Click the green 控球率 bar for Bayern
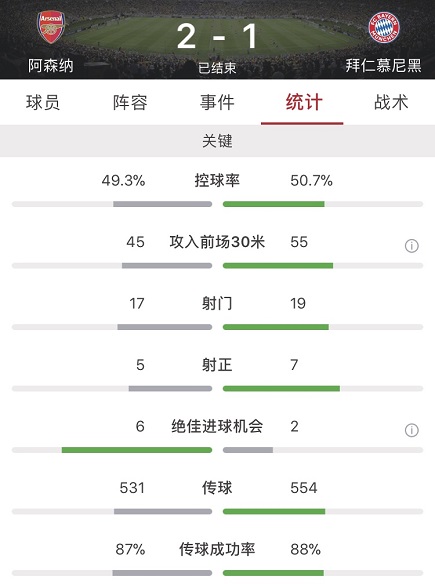 point(274,204)
